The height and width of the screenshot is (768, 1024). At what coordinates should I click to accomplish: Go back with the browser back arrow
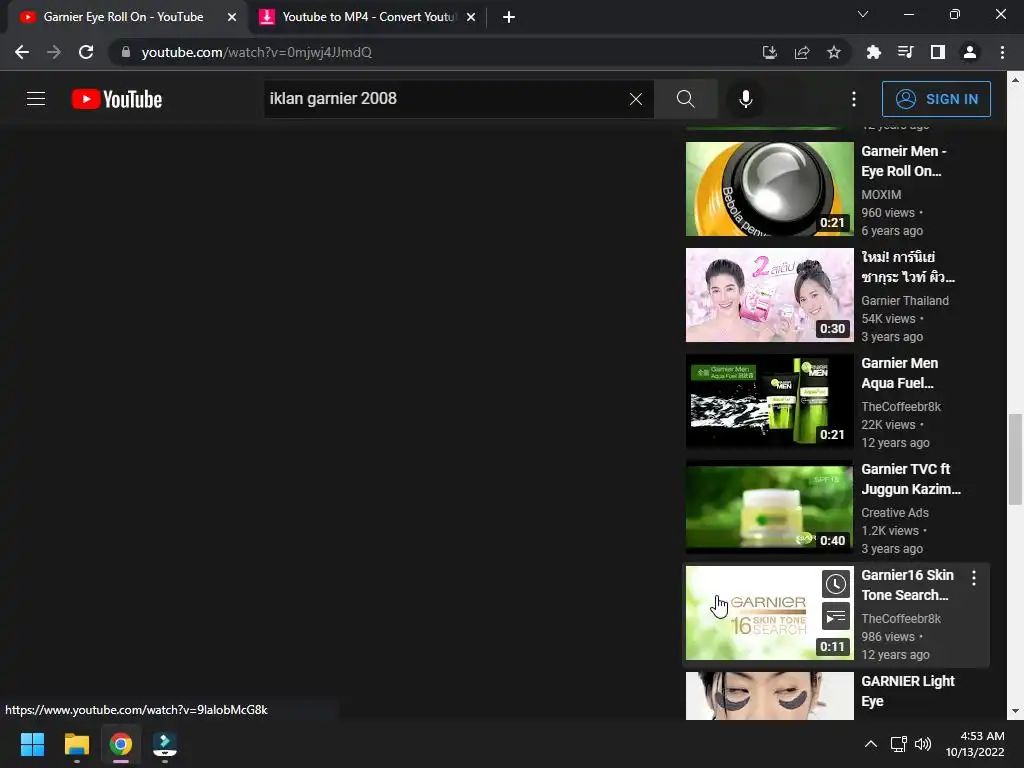(22, 52)
